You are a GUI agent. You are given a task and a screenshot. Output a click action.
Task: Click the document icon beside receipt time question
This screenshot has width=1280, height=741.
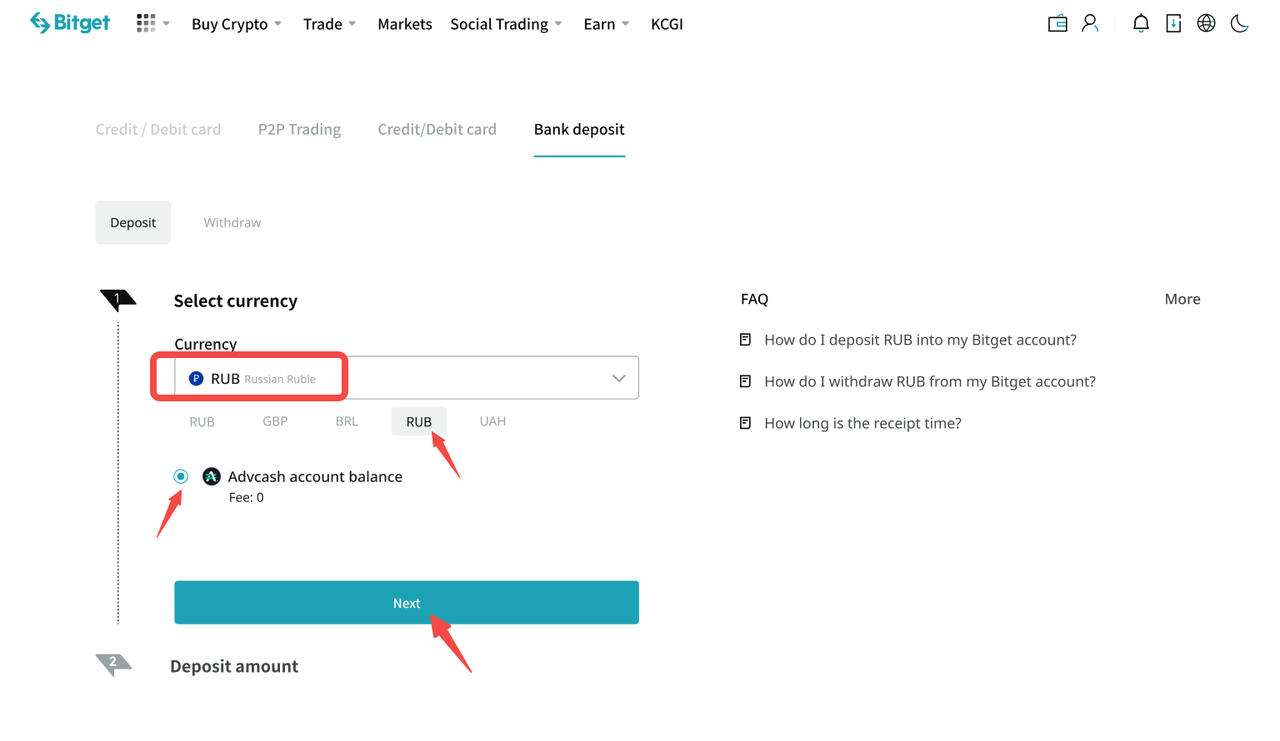[745, 423]
